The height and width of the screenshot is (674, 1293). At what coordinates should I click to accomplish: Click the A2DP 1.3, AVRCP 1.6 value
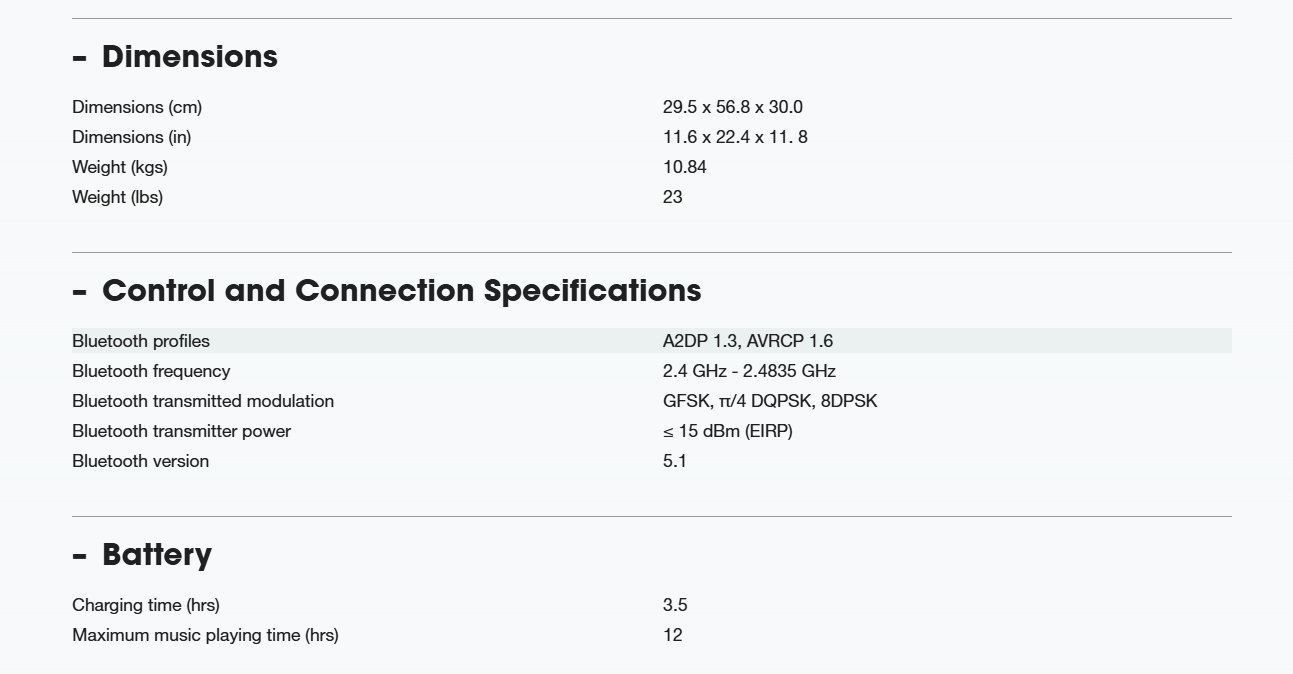(x=748, y=341)
